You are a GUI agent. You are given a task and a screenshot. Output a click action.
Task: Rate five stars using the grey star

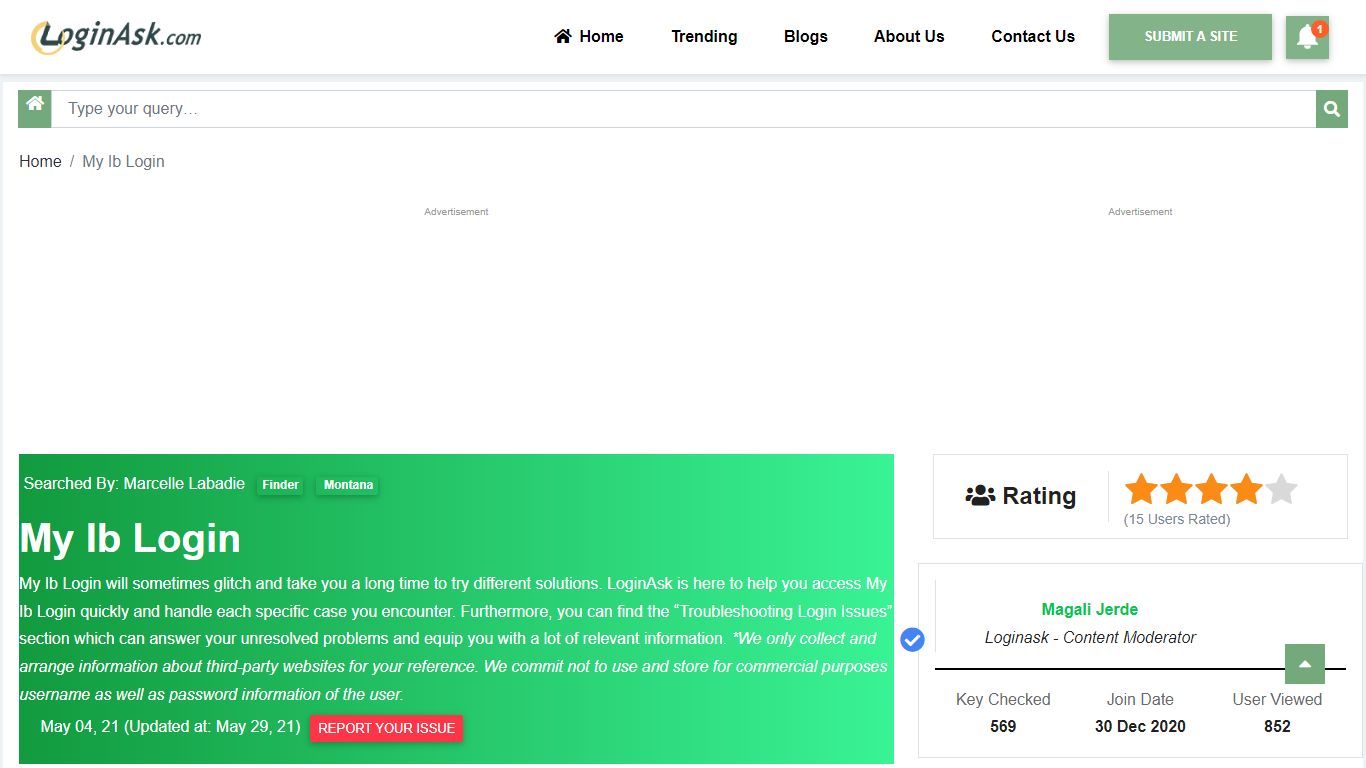pyautogui.click(x=1281, y=490)
